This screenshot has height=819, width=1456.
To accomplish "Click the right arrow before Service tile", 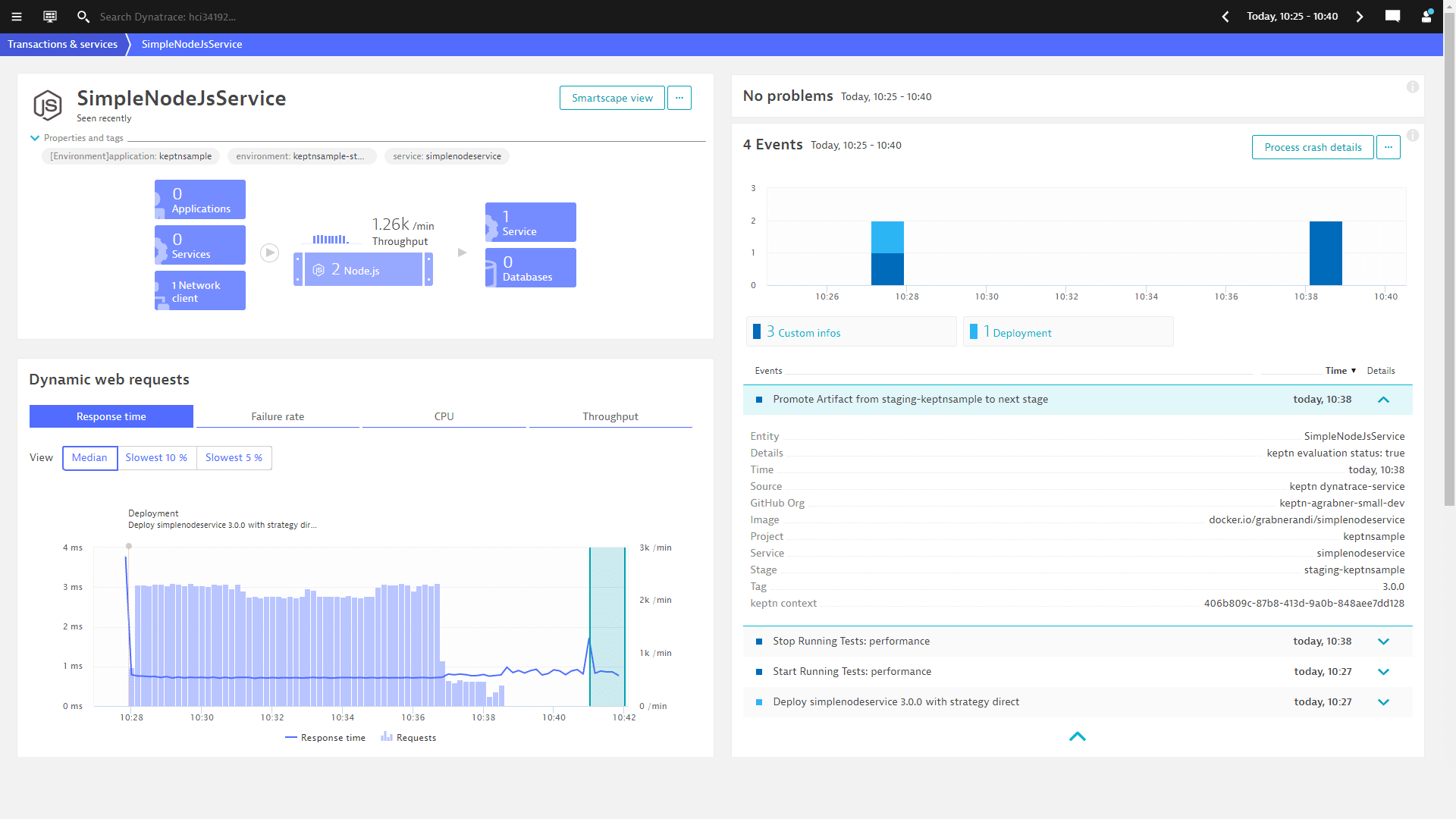I will (462, 253).
